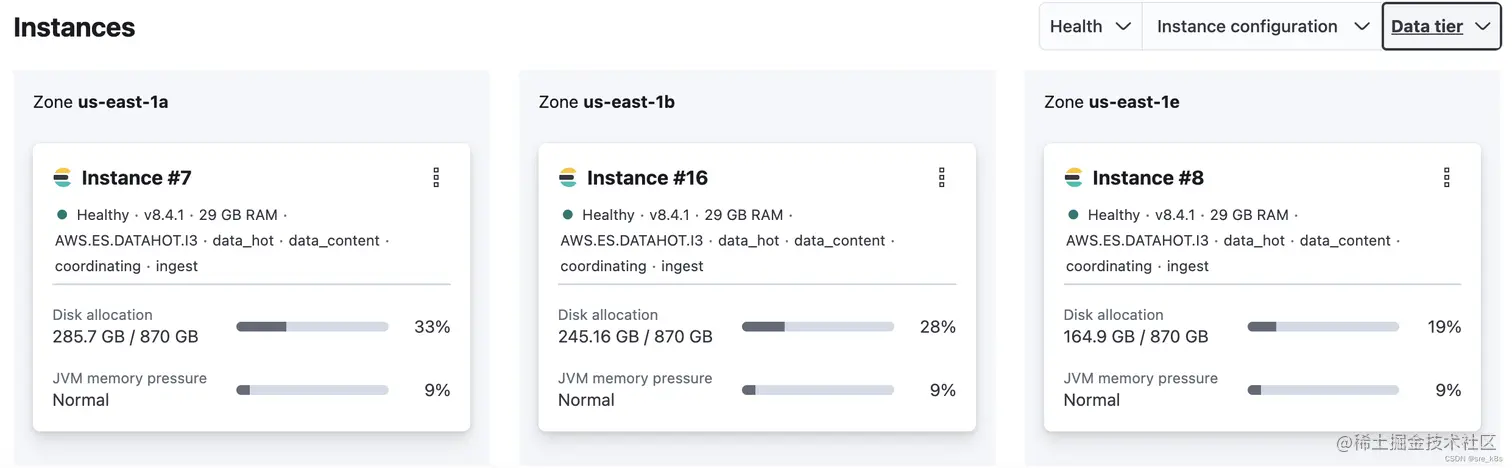Click the Elasticsearch logo on Instance #8
Viewport: 1512px width, 468px height.
point(1074,178)
